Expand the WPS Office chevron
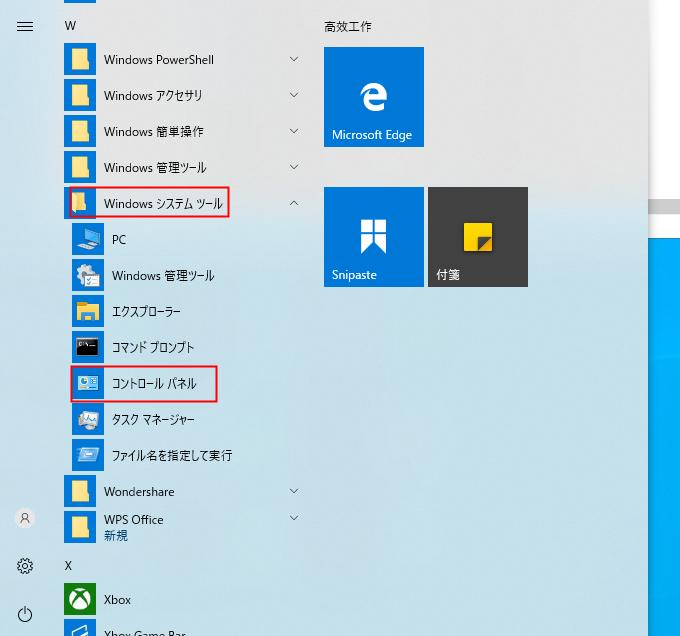Screen dimensions: 680x636 point(294,518)
